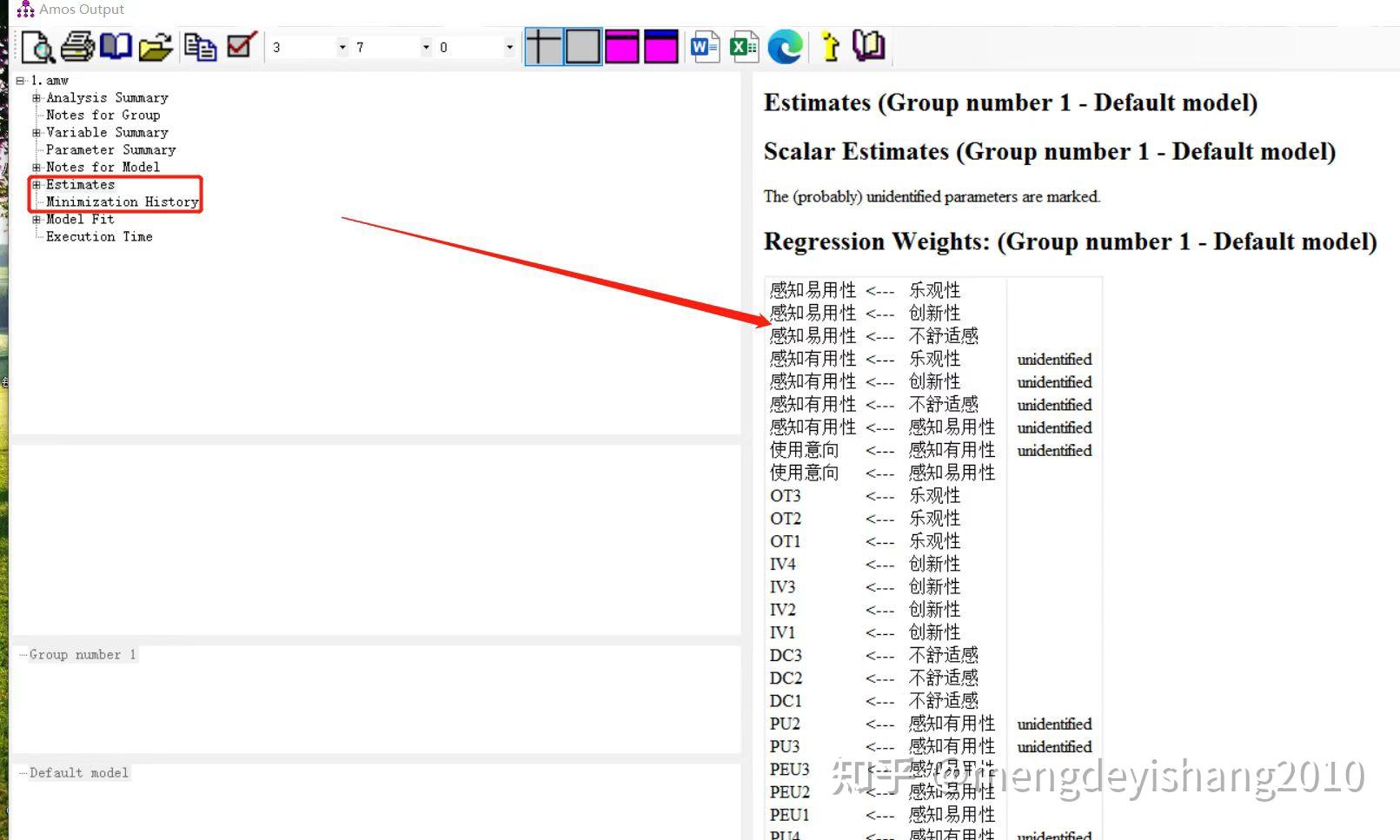Click the OT3 row label

[785, 495]
